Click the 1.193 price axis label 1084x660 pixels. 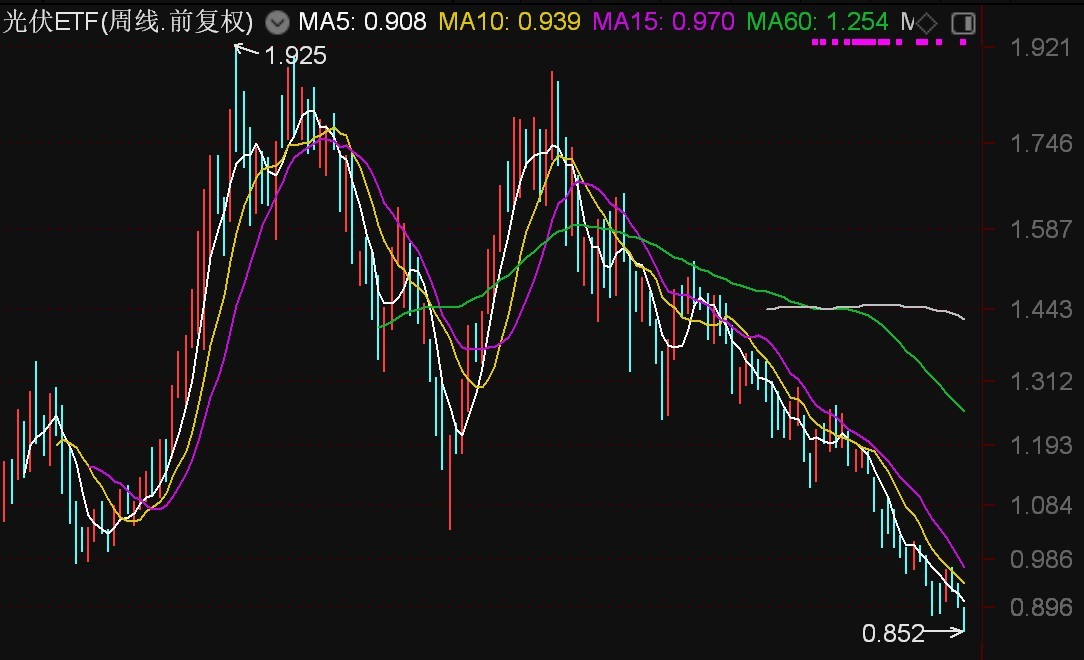(1042, 445)
